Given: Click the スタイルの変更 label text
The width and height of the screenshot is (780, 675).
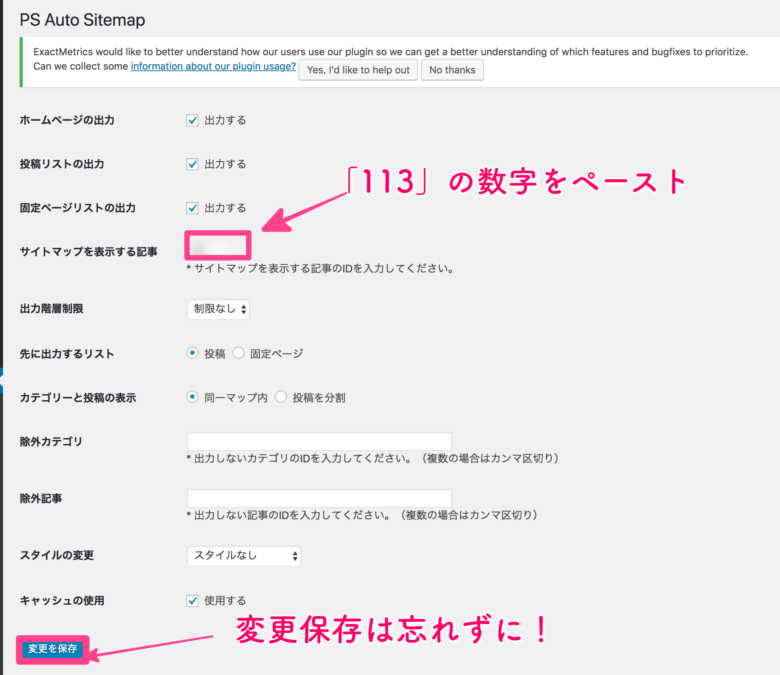Looking at the screenshot, I should click(x=57, y=555).
